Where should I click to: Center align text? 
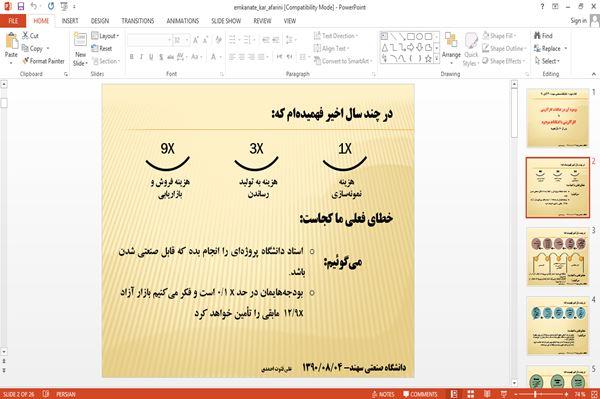[242, 57]
